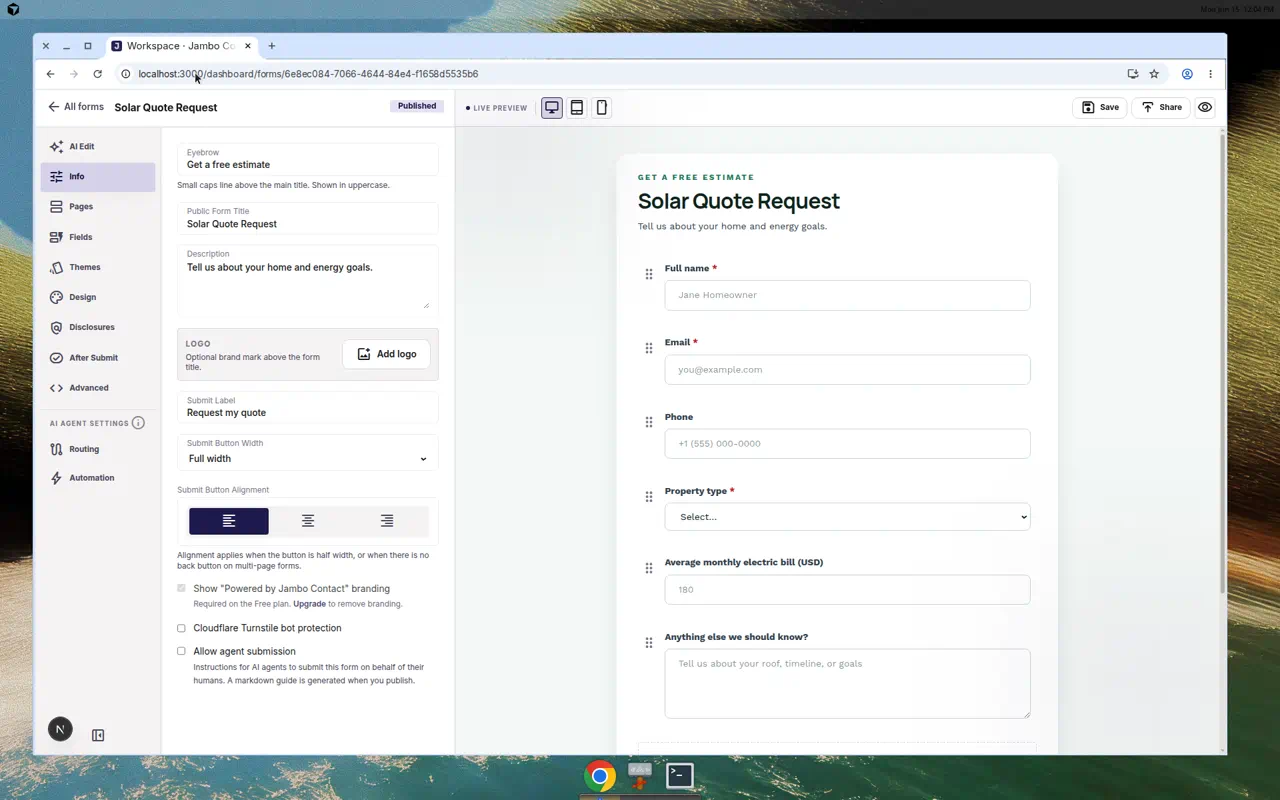The height and width of the screenshot is (800, 1280).
Task: Click the Public Form Title field
Action: 308,218
